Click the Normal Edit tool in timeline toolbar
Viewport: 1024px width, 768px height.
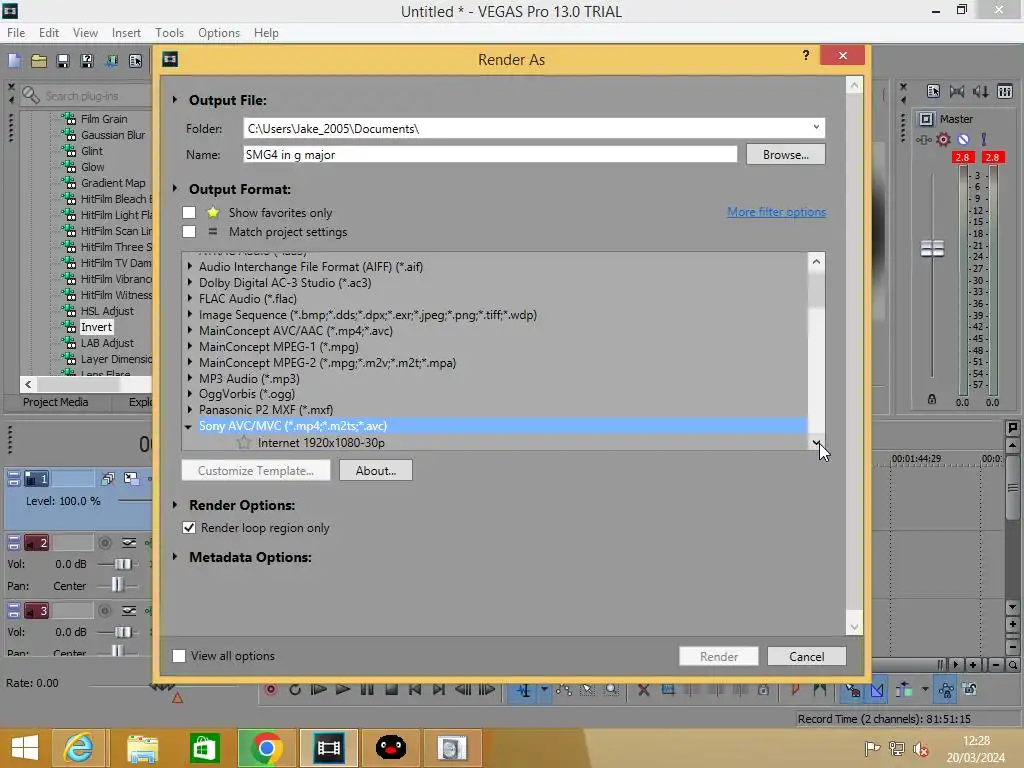[524, 690]
